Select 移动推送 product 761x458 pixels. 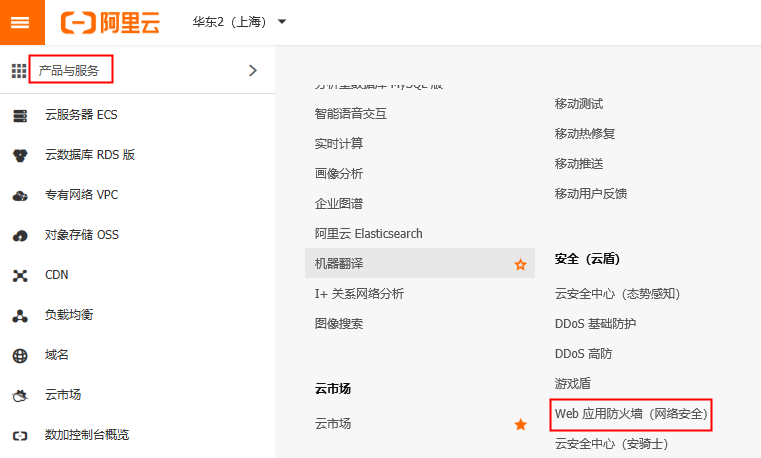[x=579, y=164]
